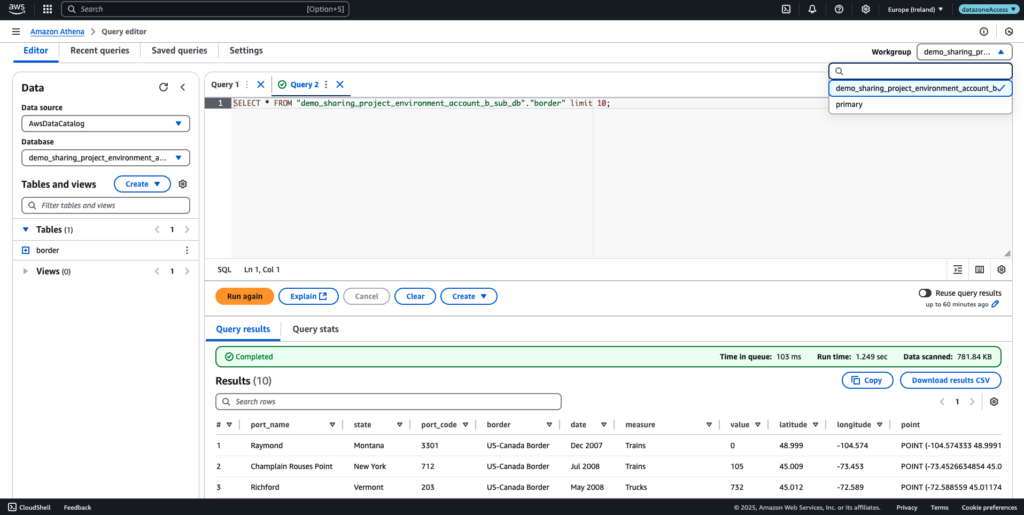
Task: Focus the AWS top search field
Action: (x=205, y=9)
